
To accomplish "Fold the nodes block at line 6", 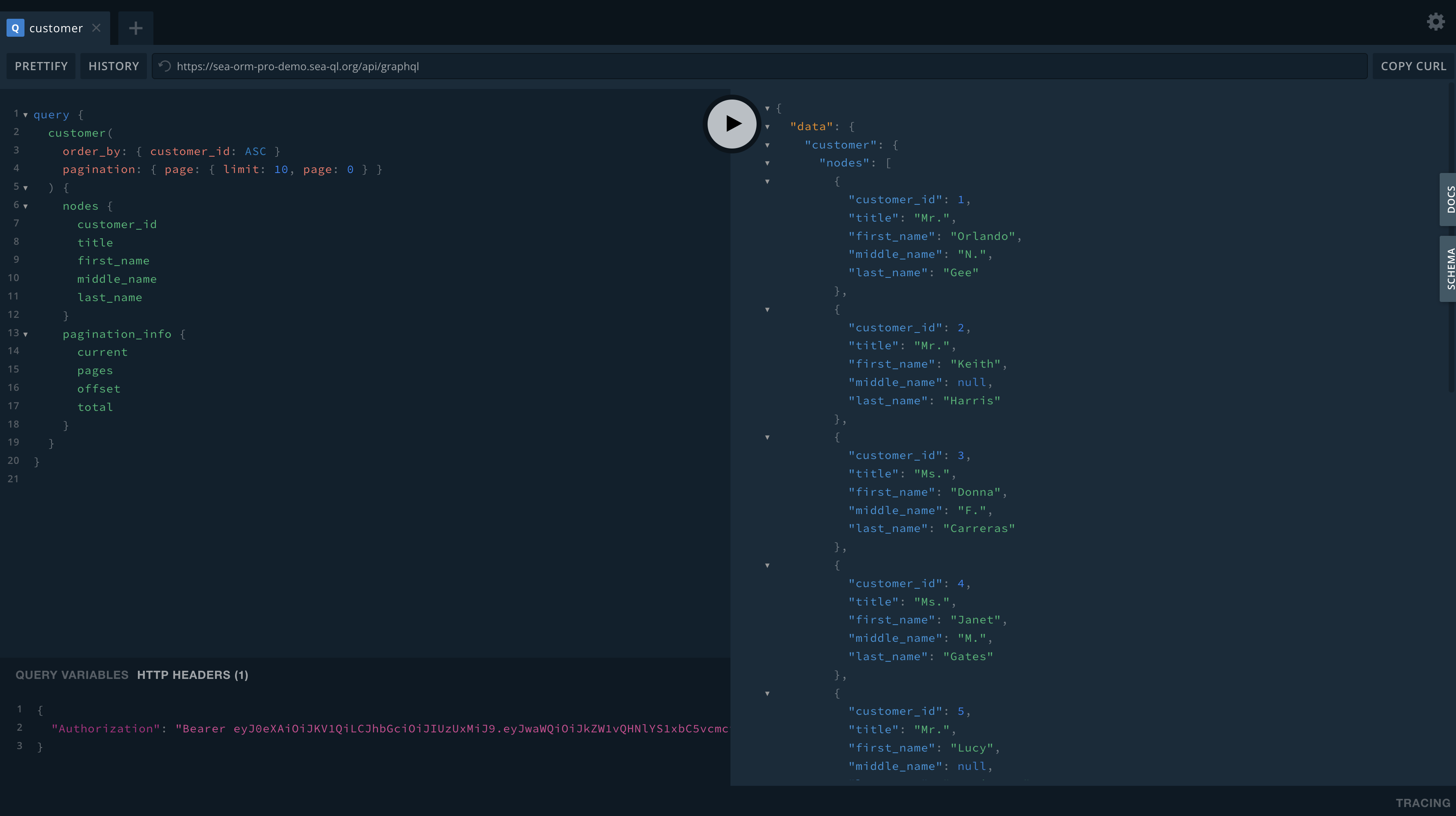I will click(x=25, y=206).
